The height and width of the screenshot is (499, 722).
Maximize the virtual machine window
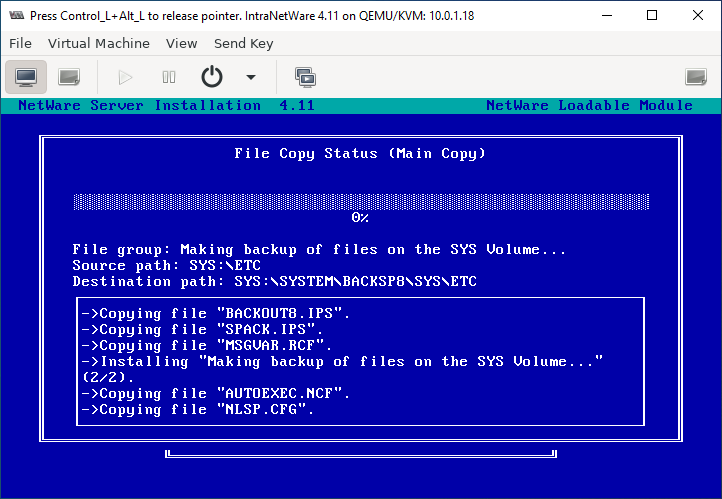coord(652,15)
